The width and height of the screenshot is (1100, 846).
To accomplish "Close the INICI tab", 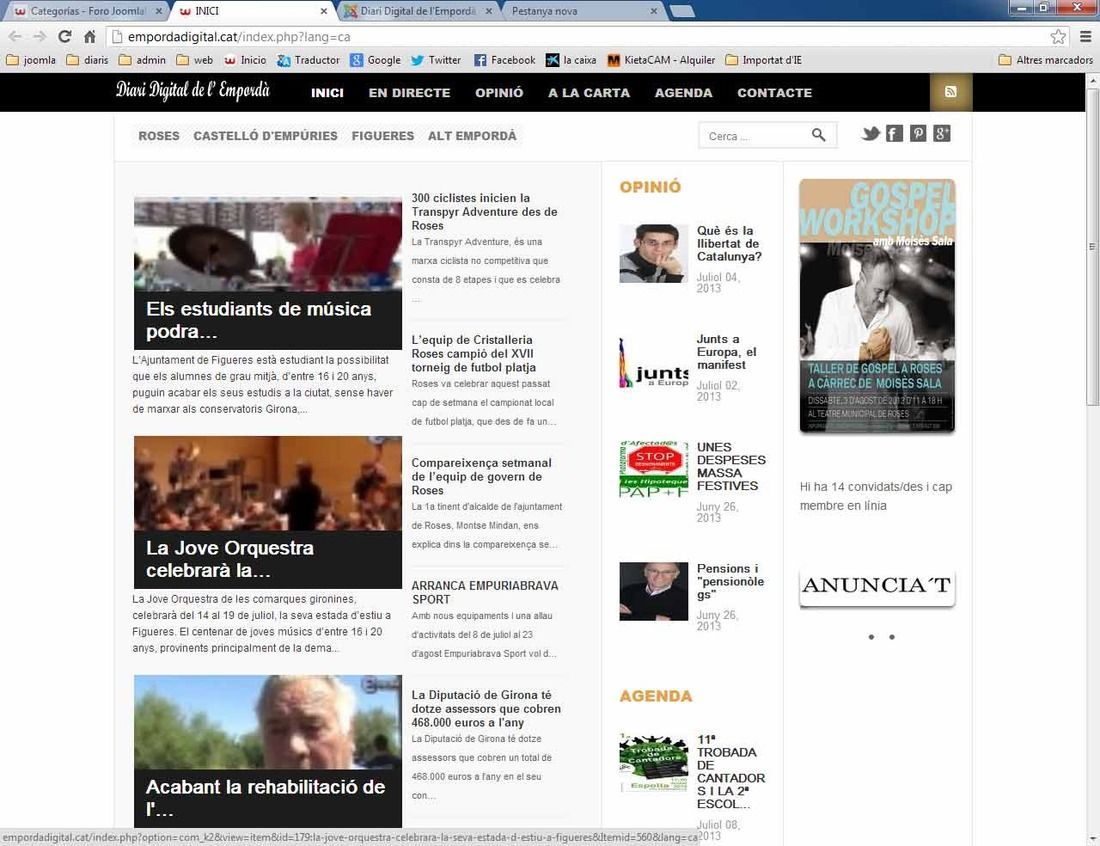I will 323,11.
